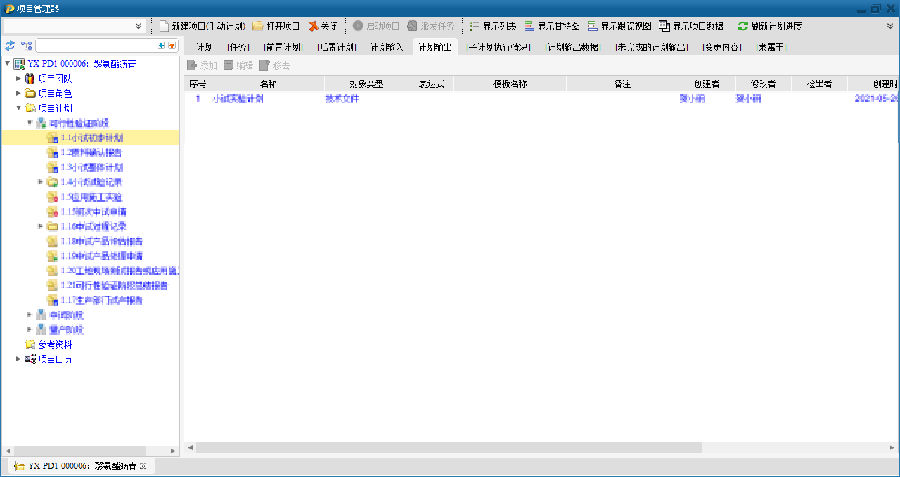Open the 小试实验计划 name link in row 1
Viewport: 900px width, 477px height.
238,99
